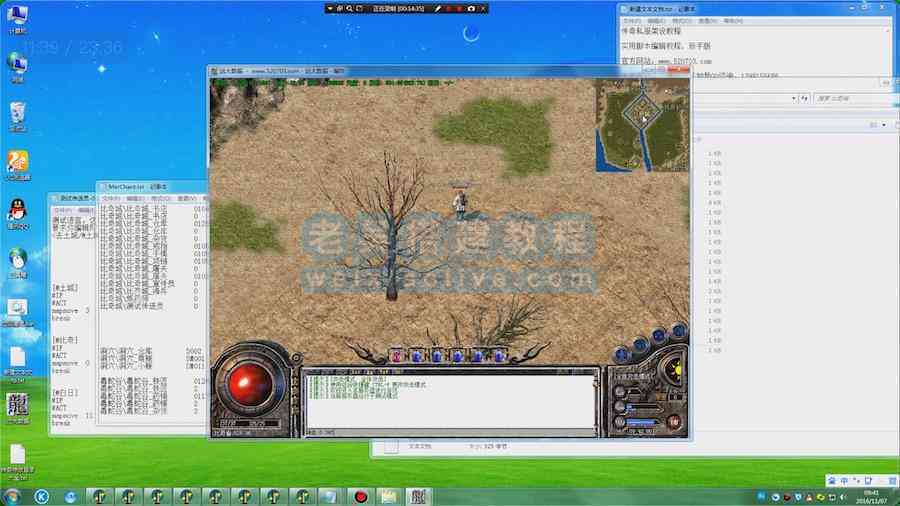Screen dimensions: 900x506
Task: Open 帮助 menu in top-right Notepad
Action: (x=733, y=21)
